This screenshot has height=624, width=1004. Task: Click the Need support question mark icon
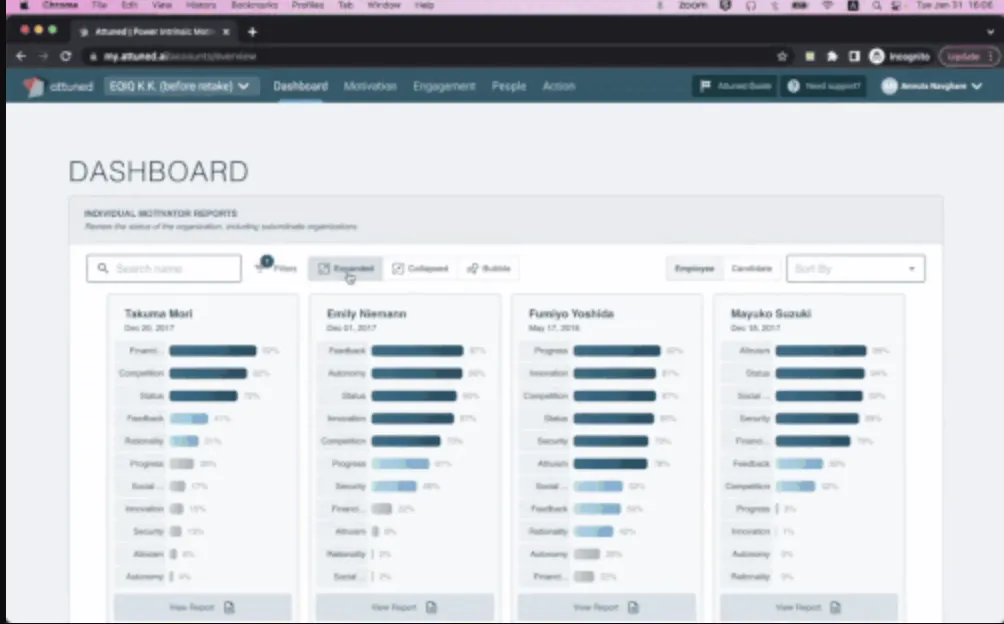click(x=794, y=86)
